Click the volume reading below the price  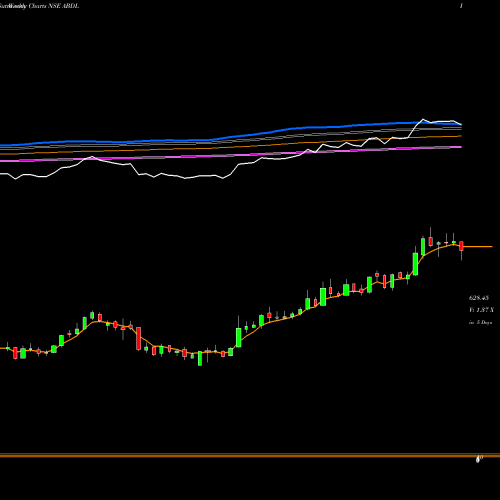coord(481,310)
